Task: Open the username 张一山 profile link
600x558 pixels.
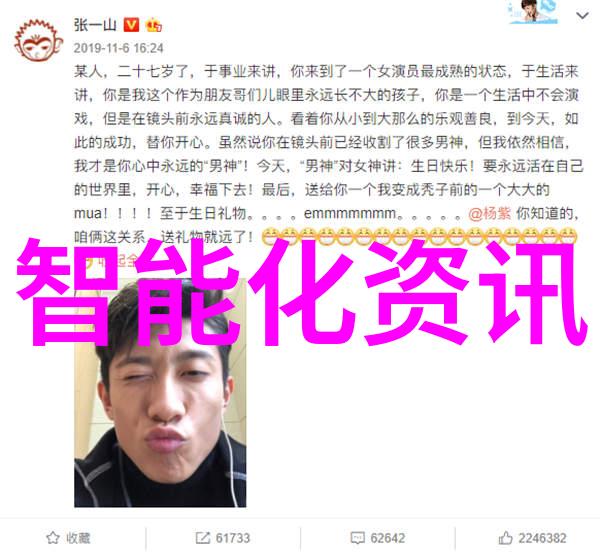Action: point(95,25)
